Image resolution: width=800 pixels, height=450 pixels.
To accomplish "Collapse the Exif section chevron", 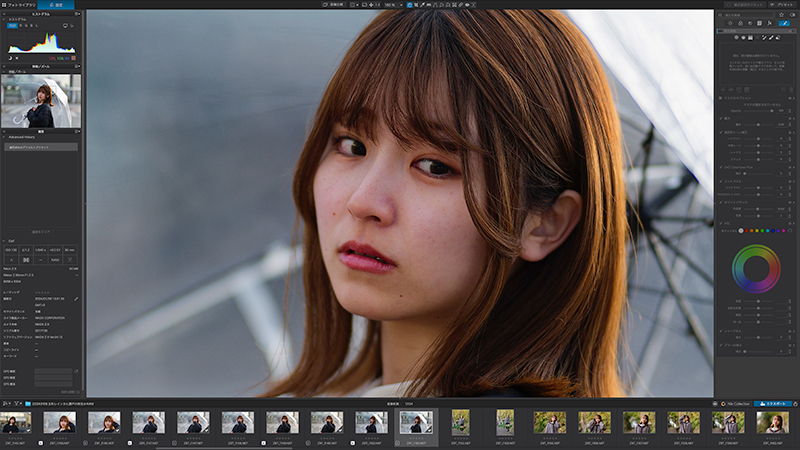I will pos(4,241).
